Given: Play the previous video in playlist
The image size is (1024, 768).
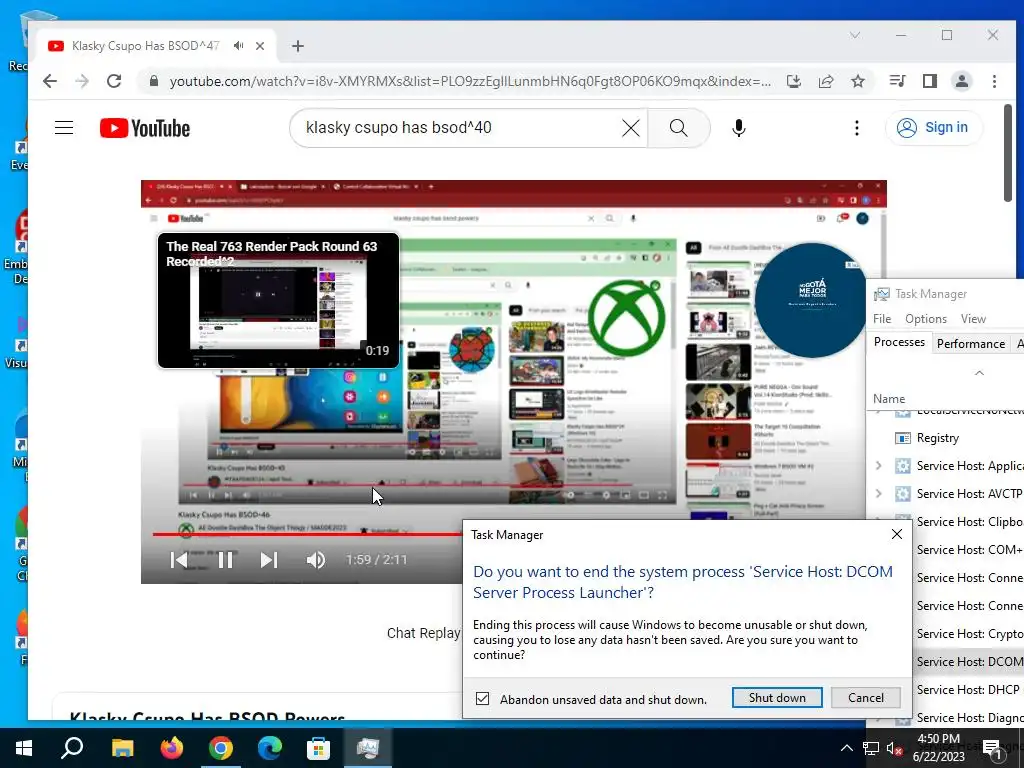Looking at the screenshot, I should pyautogui.click(x=179, y=560).
